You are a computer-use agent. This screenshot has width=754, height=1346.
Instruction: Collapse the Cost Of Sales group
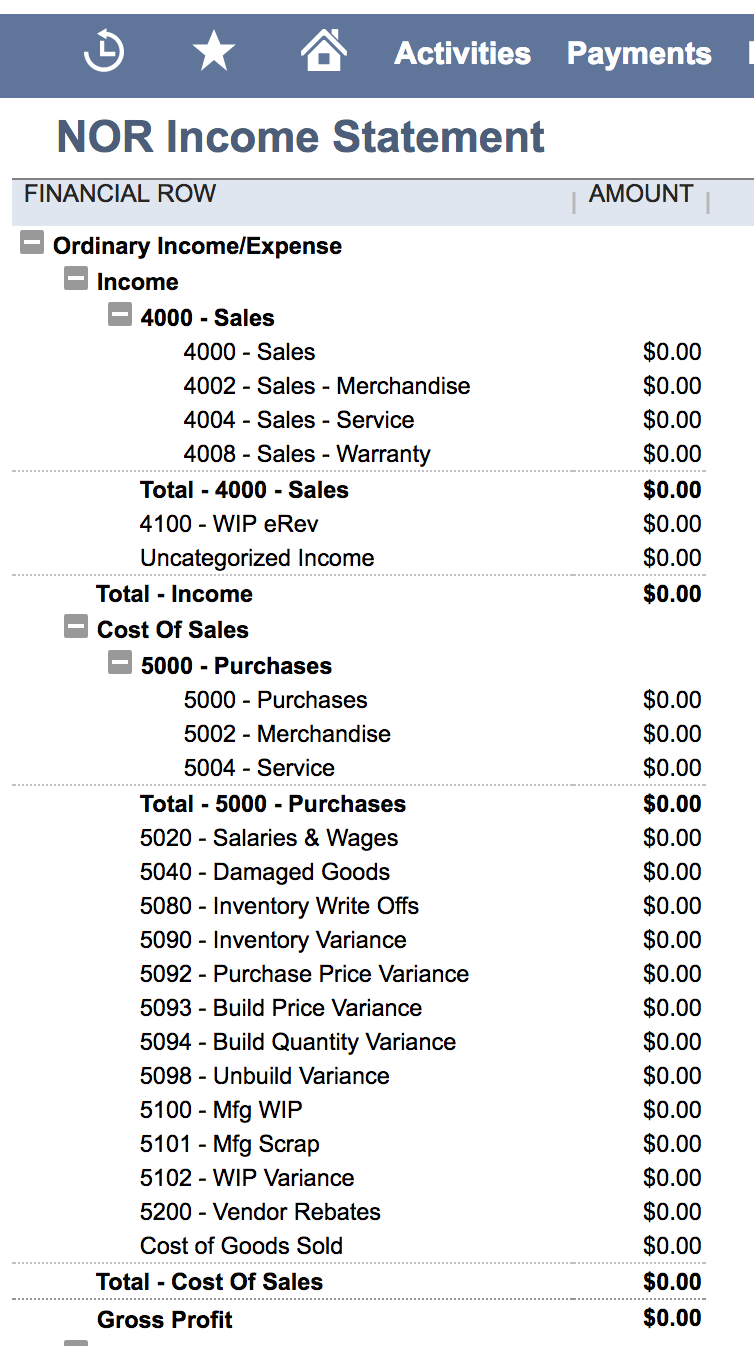pos(76,627)
